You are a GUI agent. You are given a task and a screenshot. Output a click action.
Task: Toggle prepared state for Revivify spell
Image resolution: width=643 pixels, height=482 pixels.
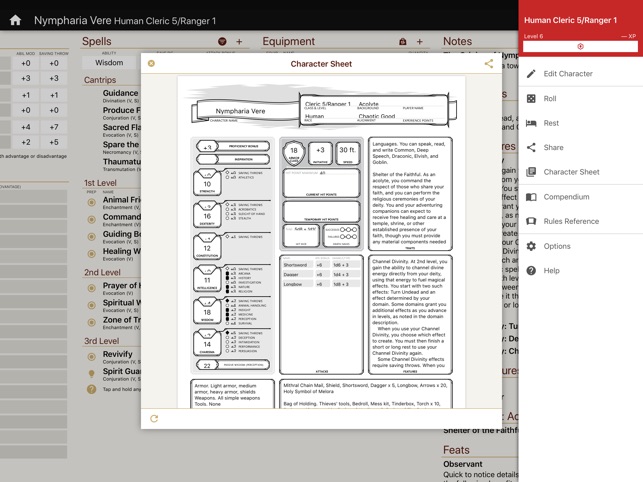click(92, 357)
